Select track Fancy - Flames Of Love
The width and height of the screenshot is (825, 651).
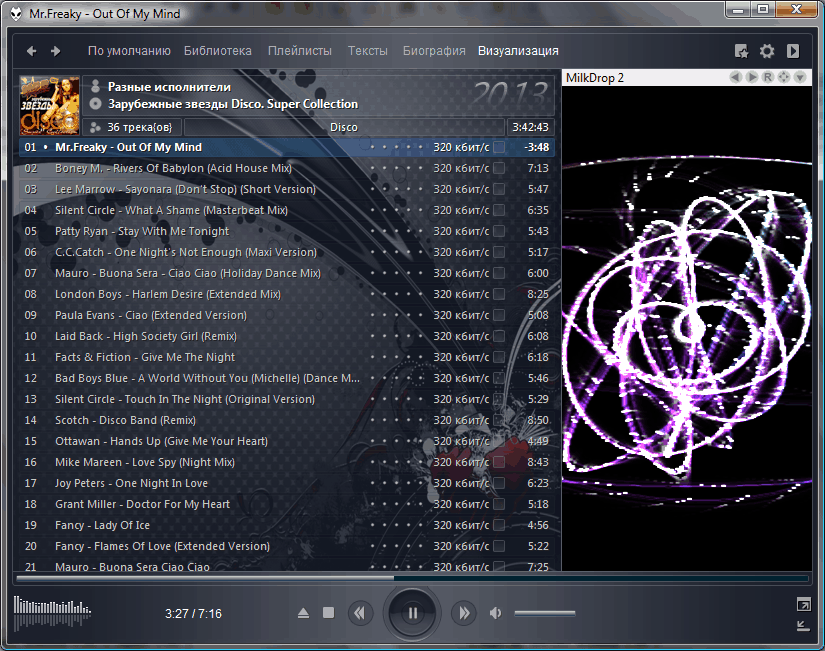[x=287, y=546]
